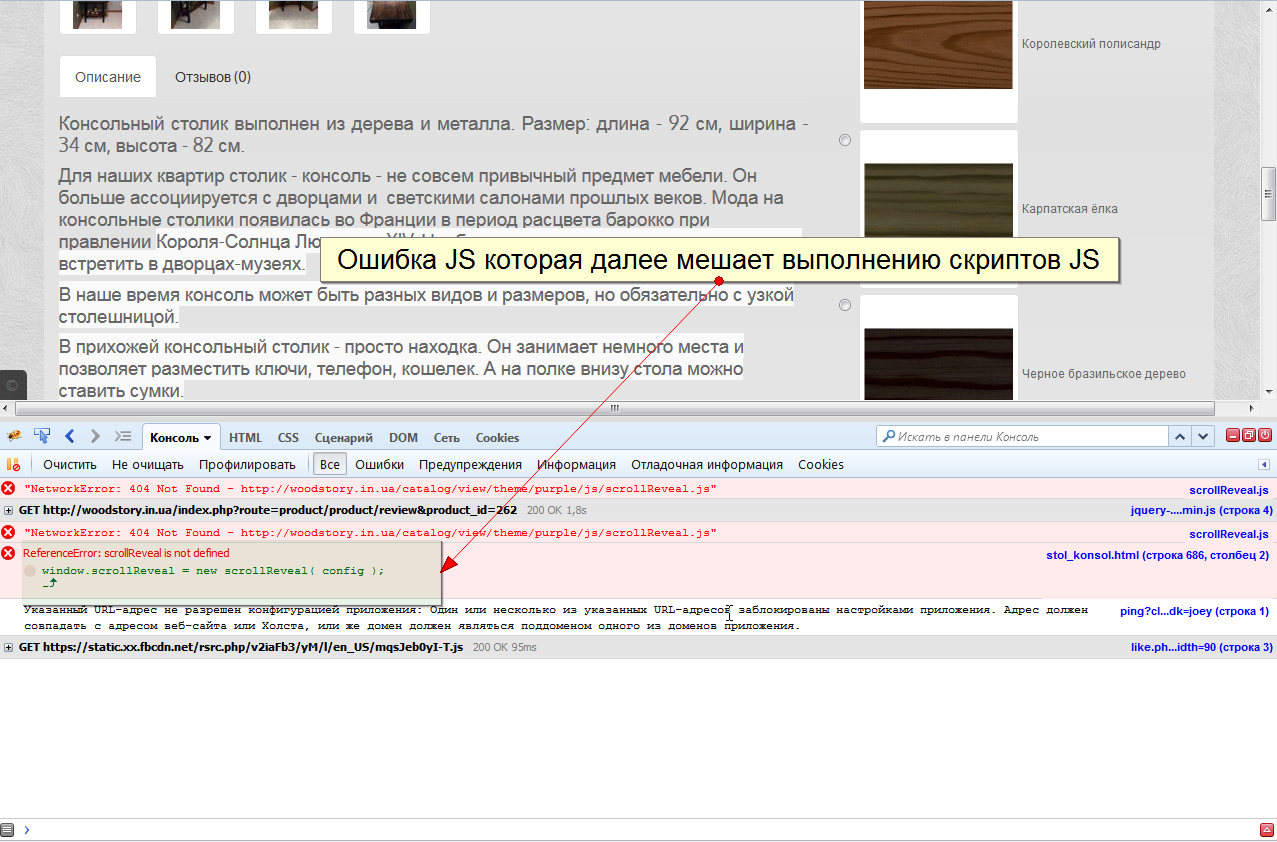
Task: Toggle the Все filter button
Action: (330, 464)
